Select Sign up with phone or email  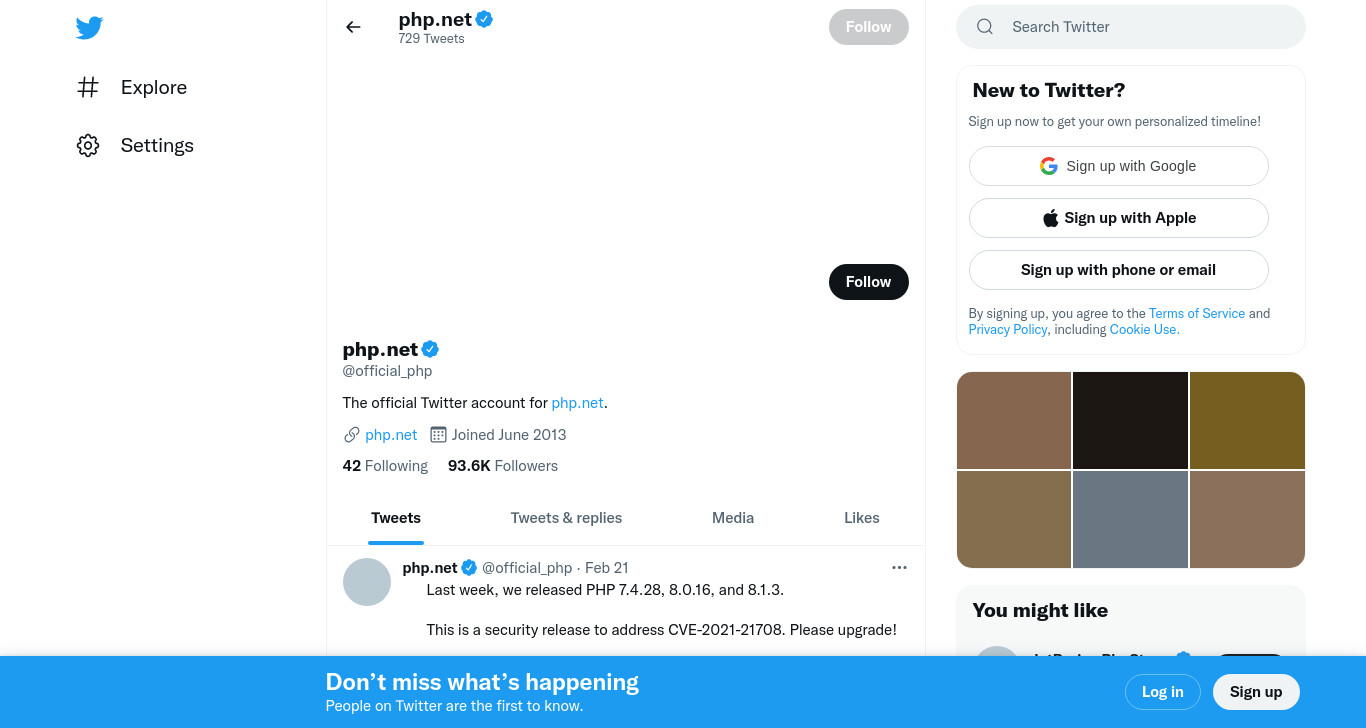(x=1118, y=270)
